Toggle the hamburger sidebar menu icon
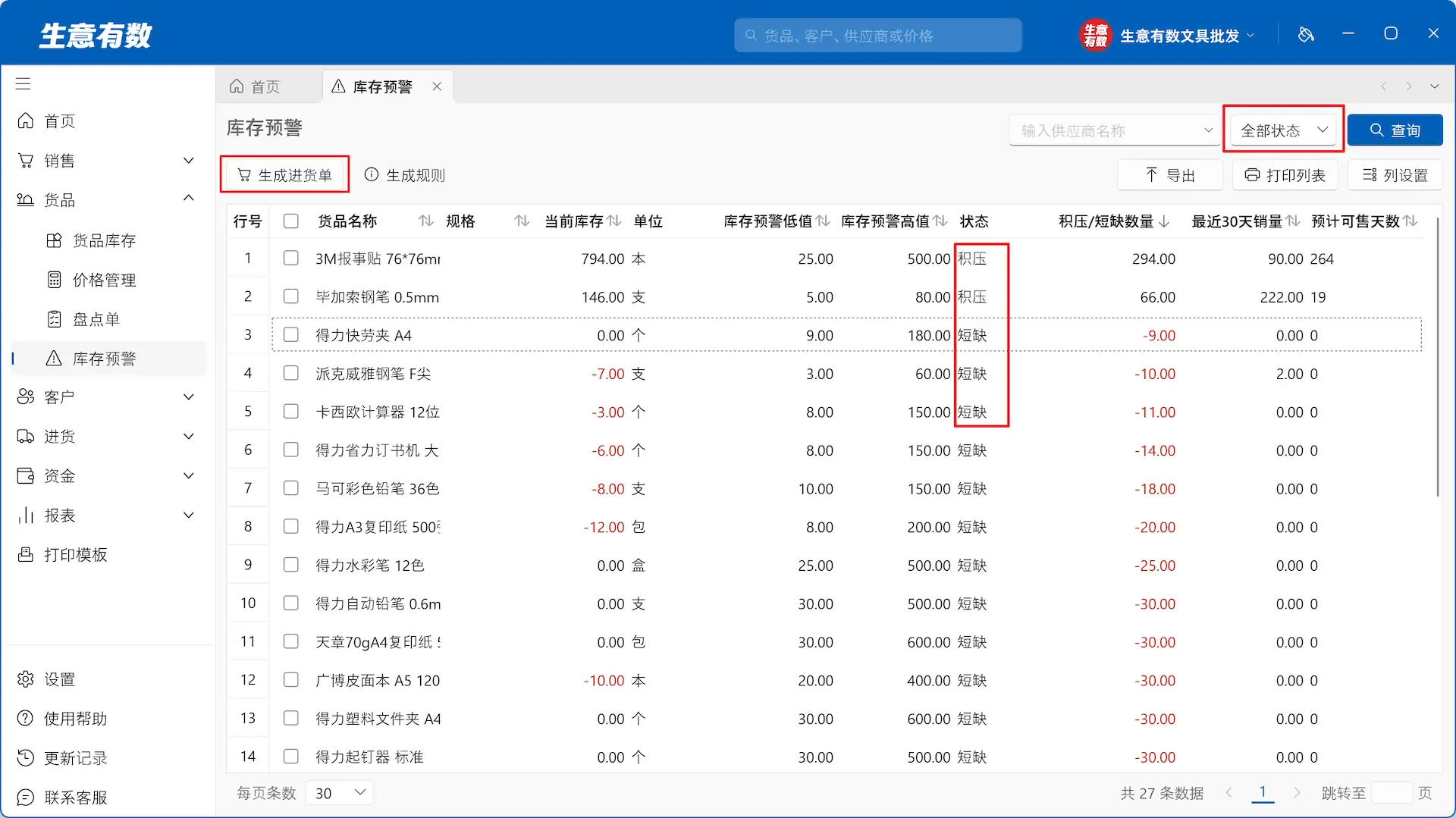 [x=24, y=83]
